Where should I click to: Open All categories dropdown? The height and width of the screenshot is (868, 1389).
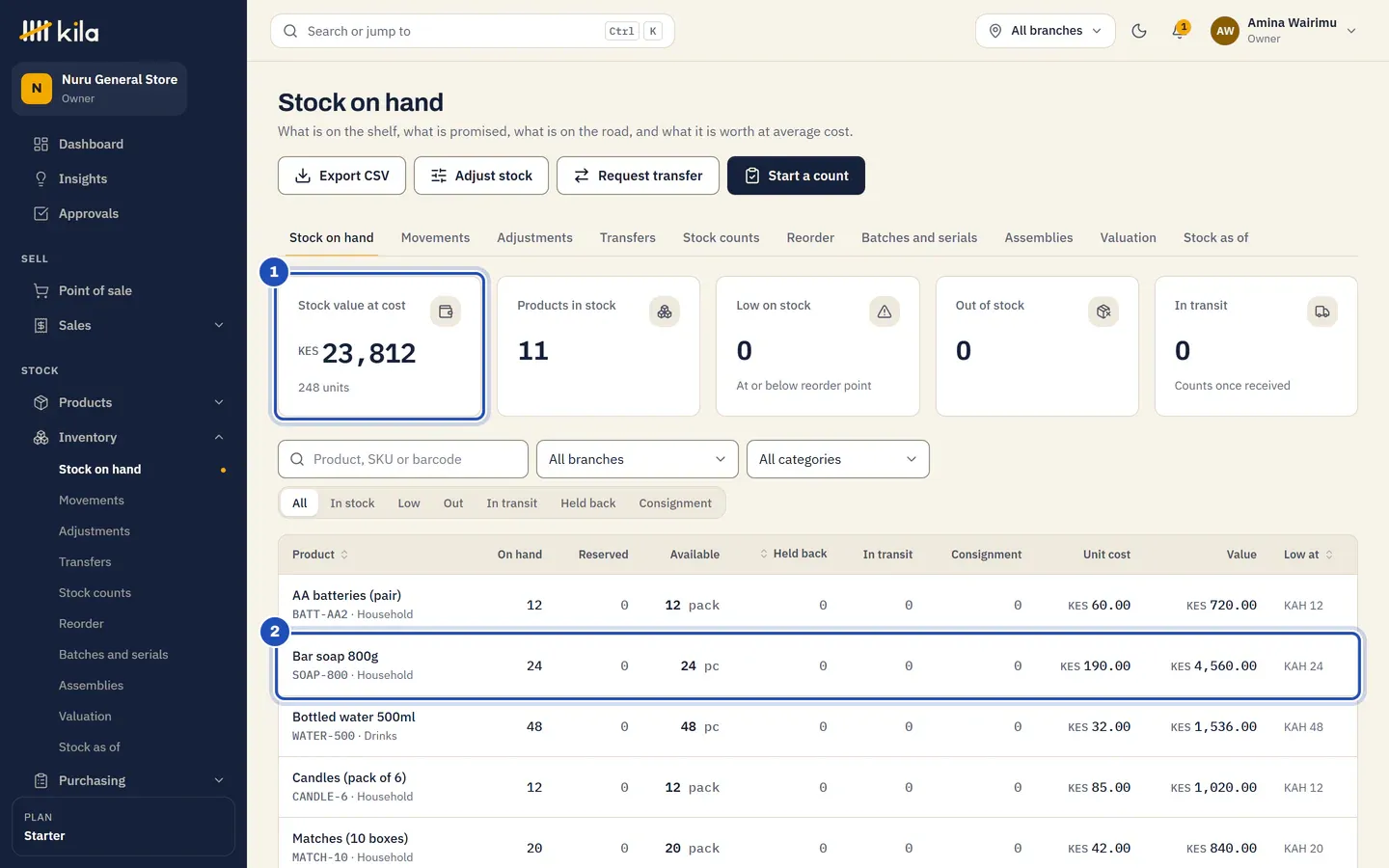click(x=838, y=459)
